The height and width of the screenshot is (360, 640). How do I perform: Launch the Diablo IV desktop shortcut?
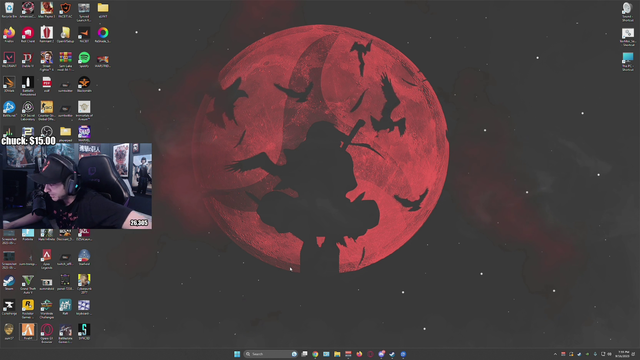[28, 60]
